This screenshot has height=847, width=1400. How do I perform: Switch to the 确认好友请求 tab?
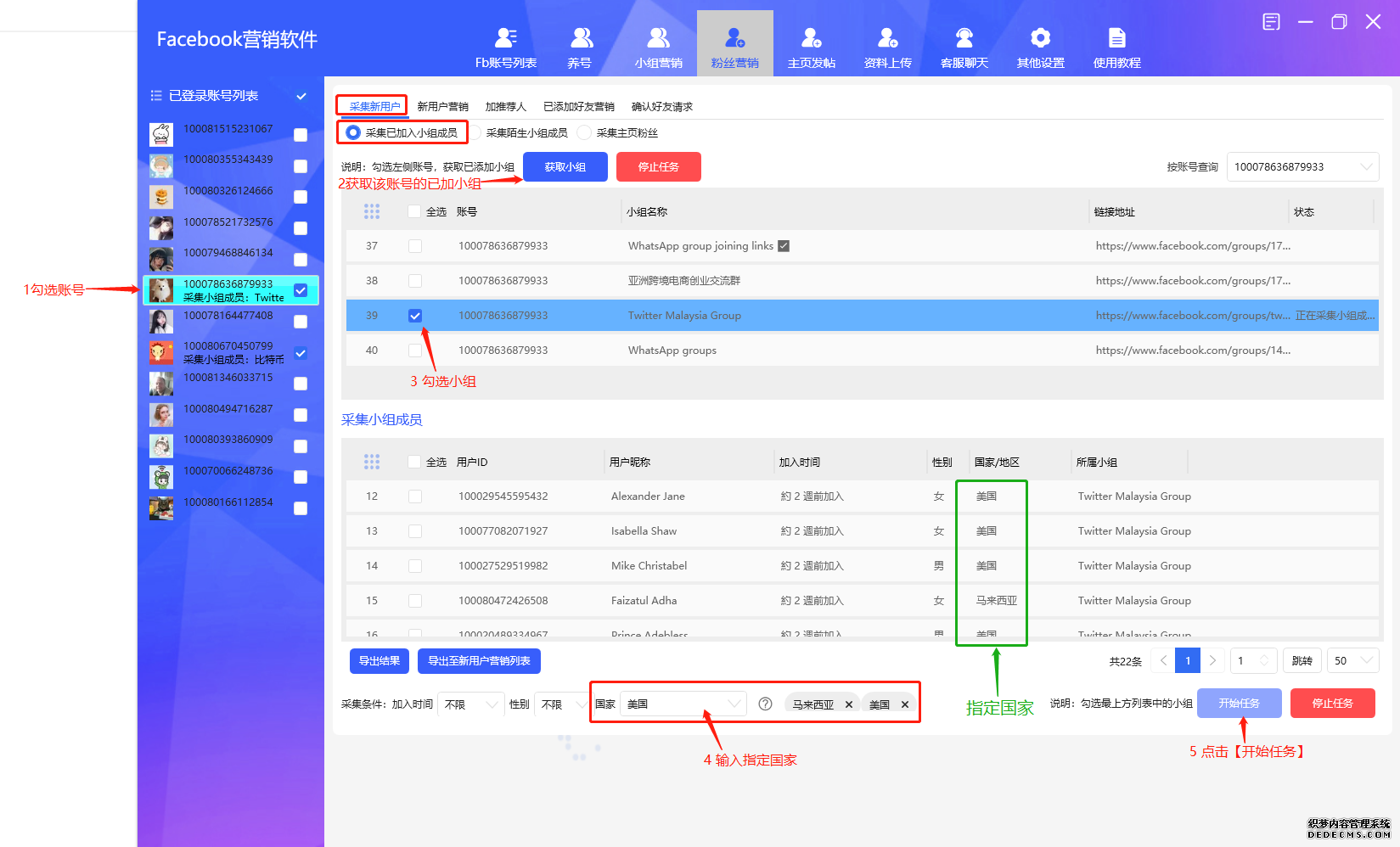pyautogui.click(x=661, y=107)
